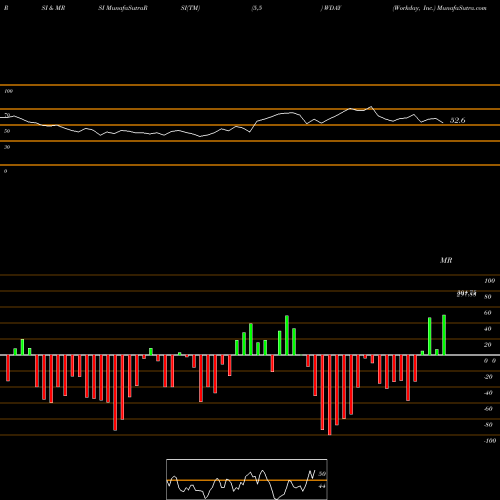Click the 70 label on RSI axis

coord(7,115)
